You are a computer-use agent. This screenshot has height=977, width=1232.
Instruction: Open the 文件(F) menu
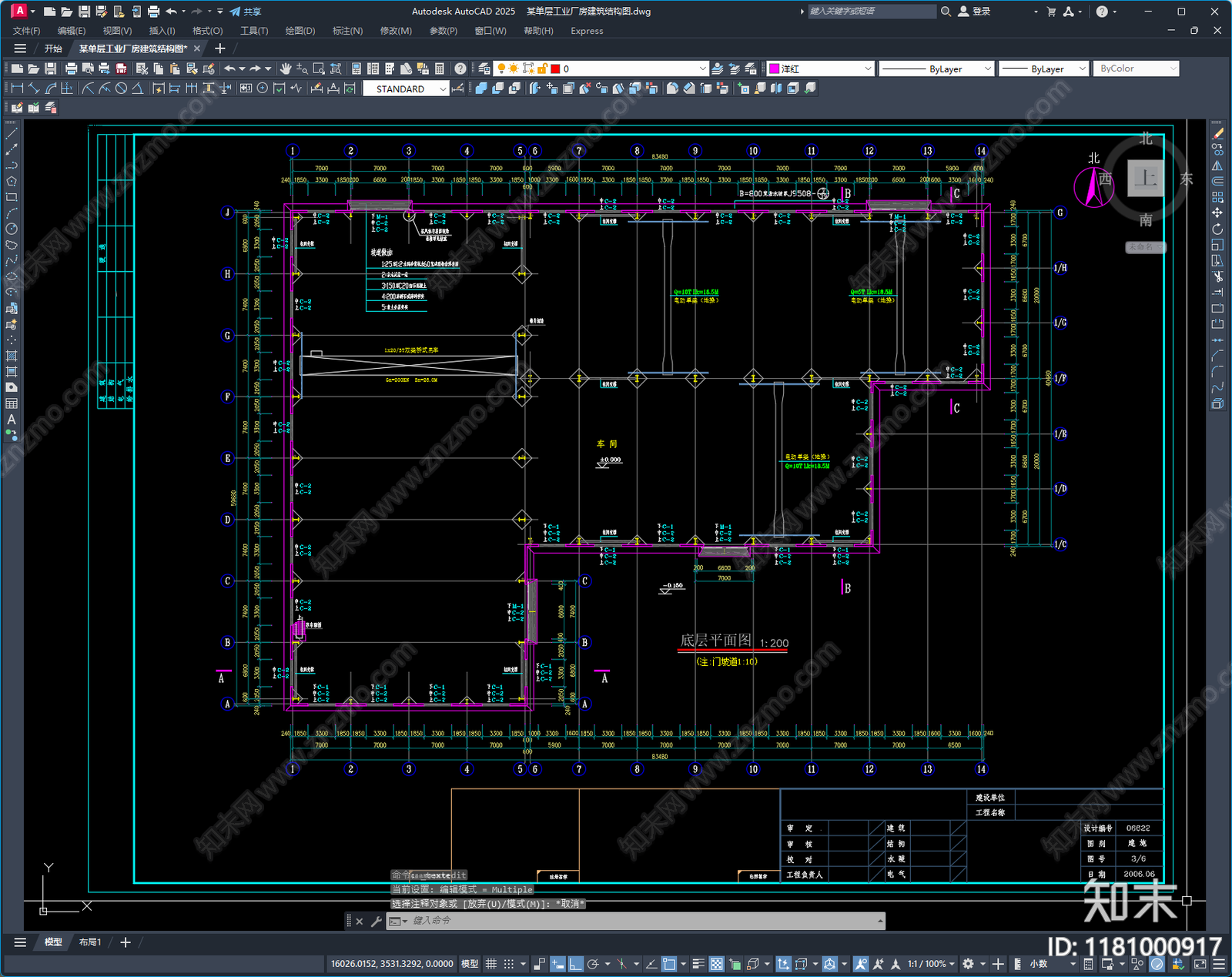26,31
